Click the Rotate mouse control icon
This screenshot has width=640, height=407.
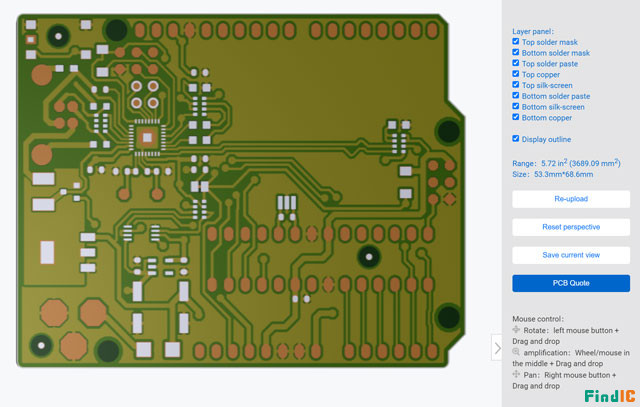(x=516, y=330)
